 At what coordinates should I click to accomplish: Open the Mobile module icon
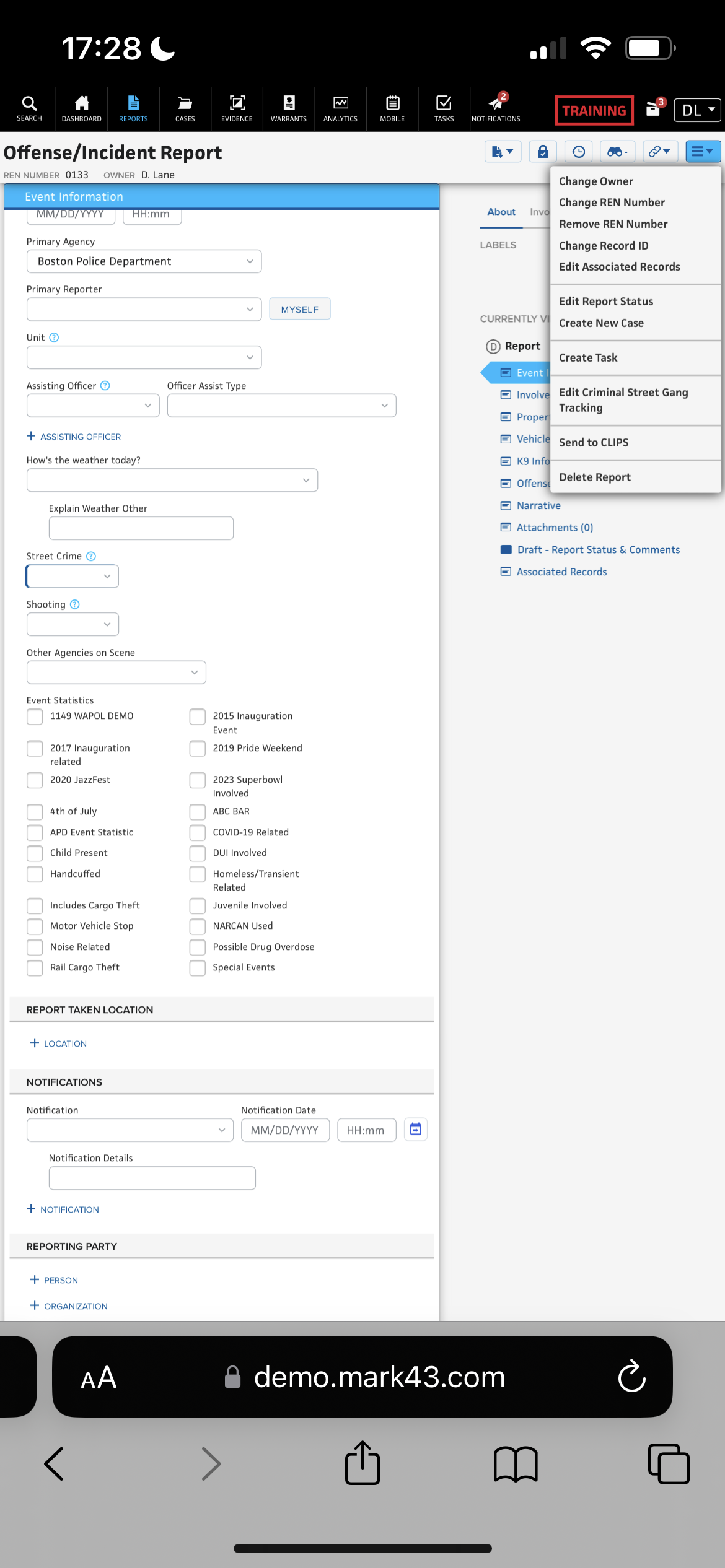(392, 108)
